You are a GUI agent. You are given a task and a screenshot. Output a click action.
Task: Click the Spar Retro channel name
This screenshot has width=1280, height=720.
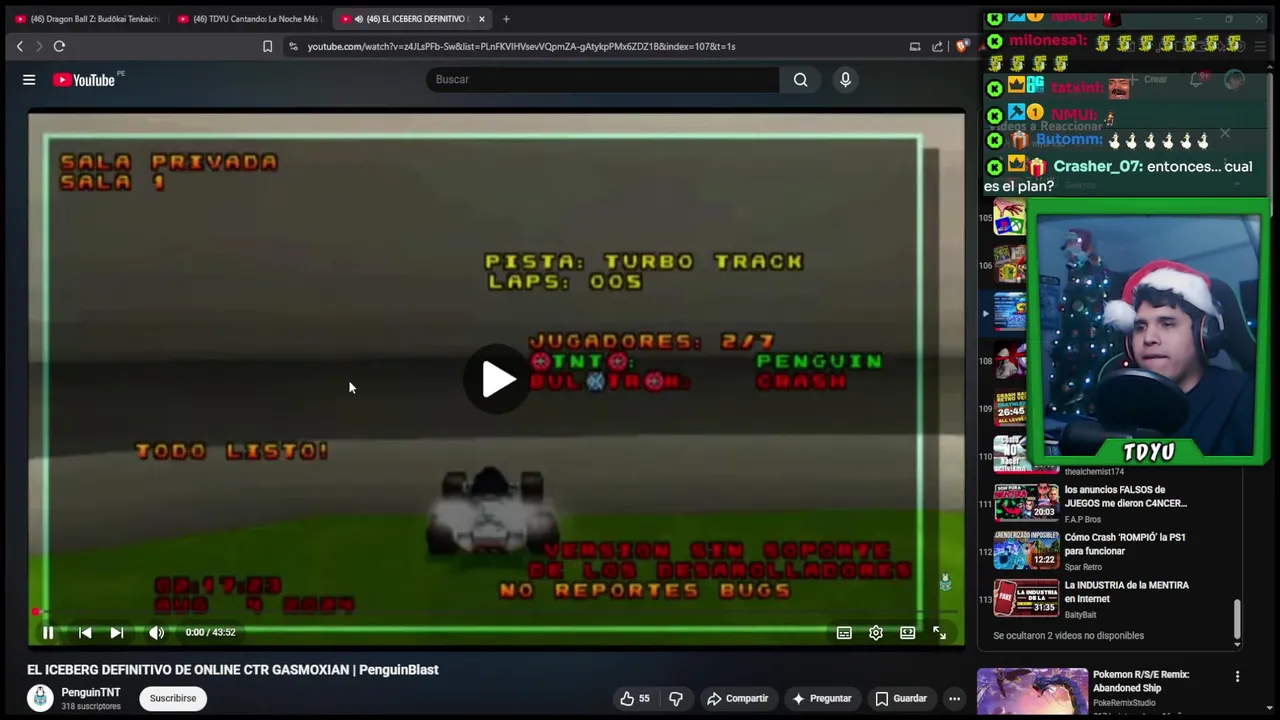[1087, 567]
